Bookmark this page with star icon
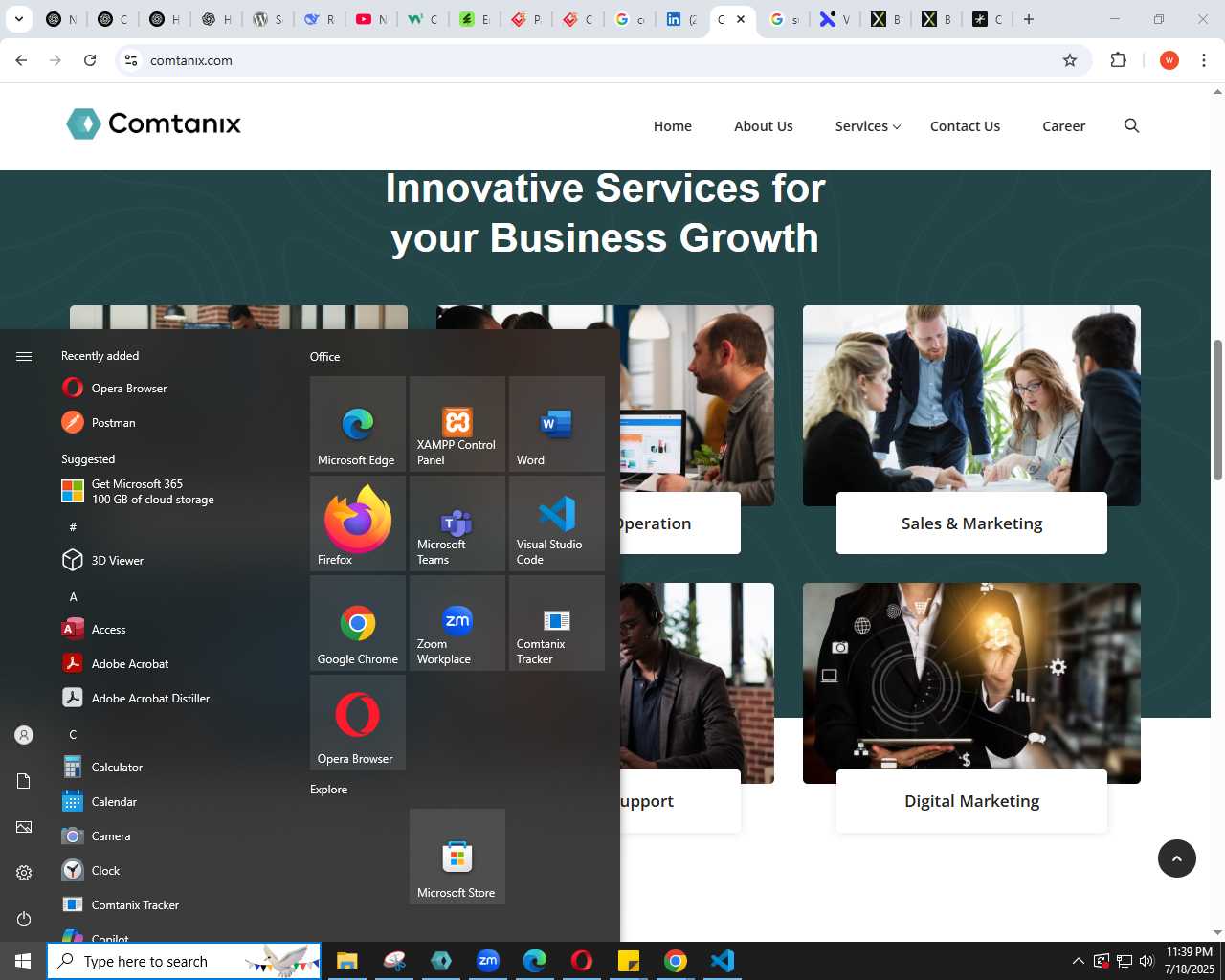 1070,60
